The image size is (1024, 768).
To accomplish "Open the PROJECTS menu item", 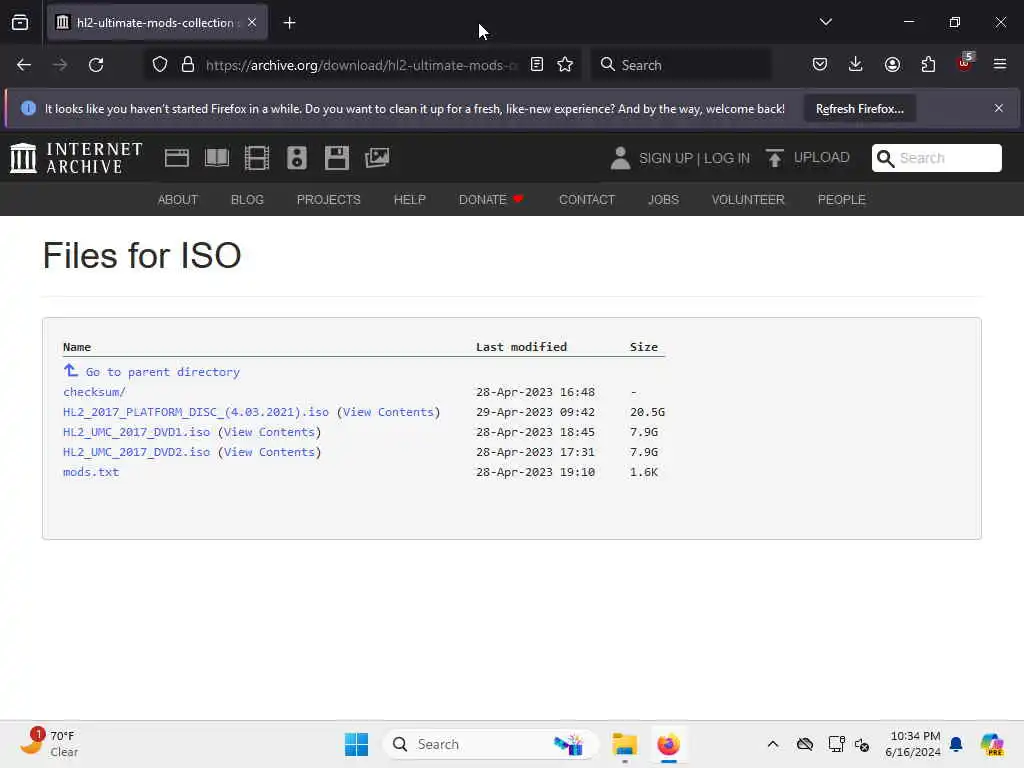I will tap(328, 200).
